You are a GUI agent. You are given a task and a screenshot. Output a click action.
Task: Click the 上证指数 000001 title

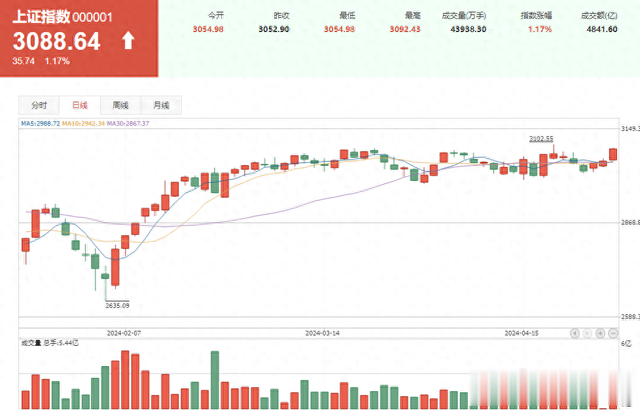pyautogui.click(x=62, y=17)
